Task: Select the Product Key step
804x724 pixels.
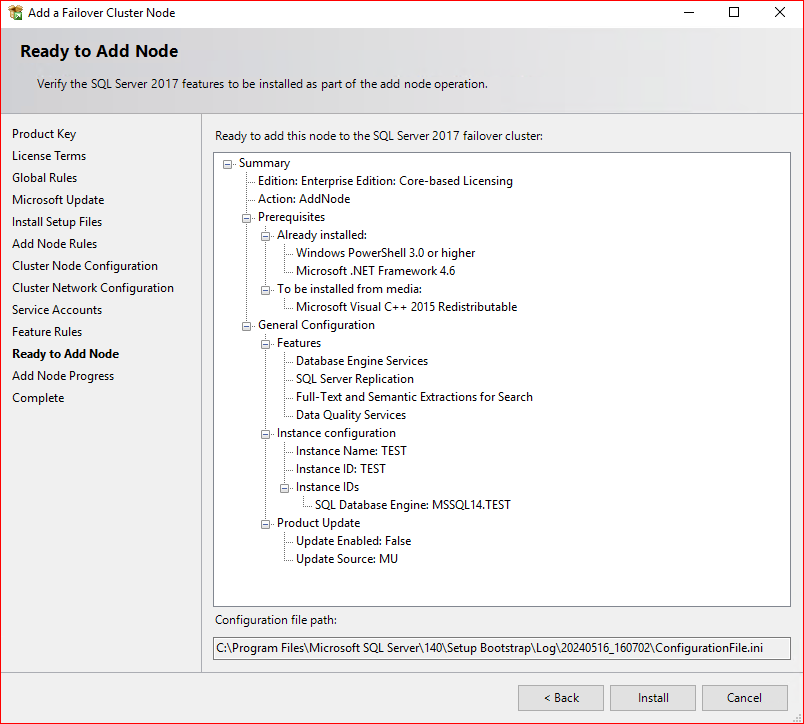Action: (44, 134)
